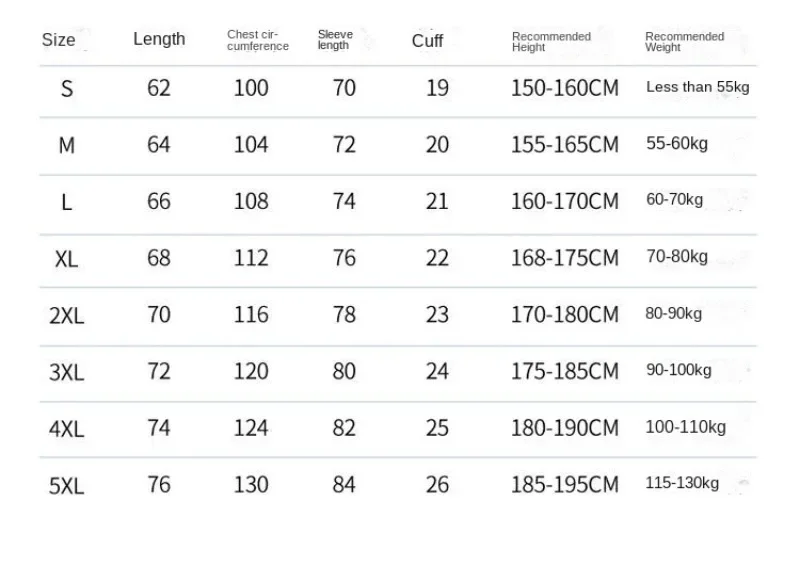Select the Less than 55kg cell
This screenshot has width=800, height=582.
coord(697,87)
